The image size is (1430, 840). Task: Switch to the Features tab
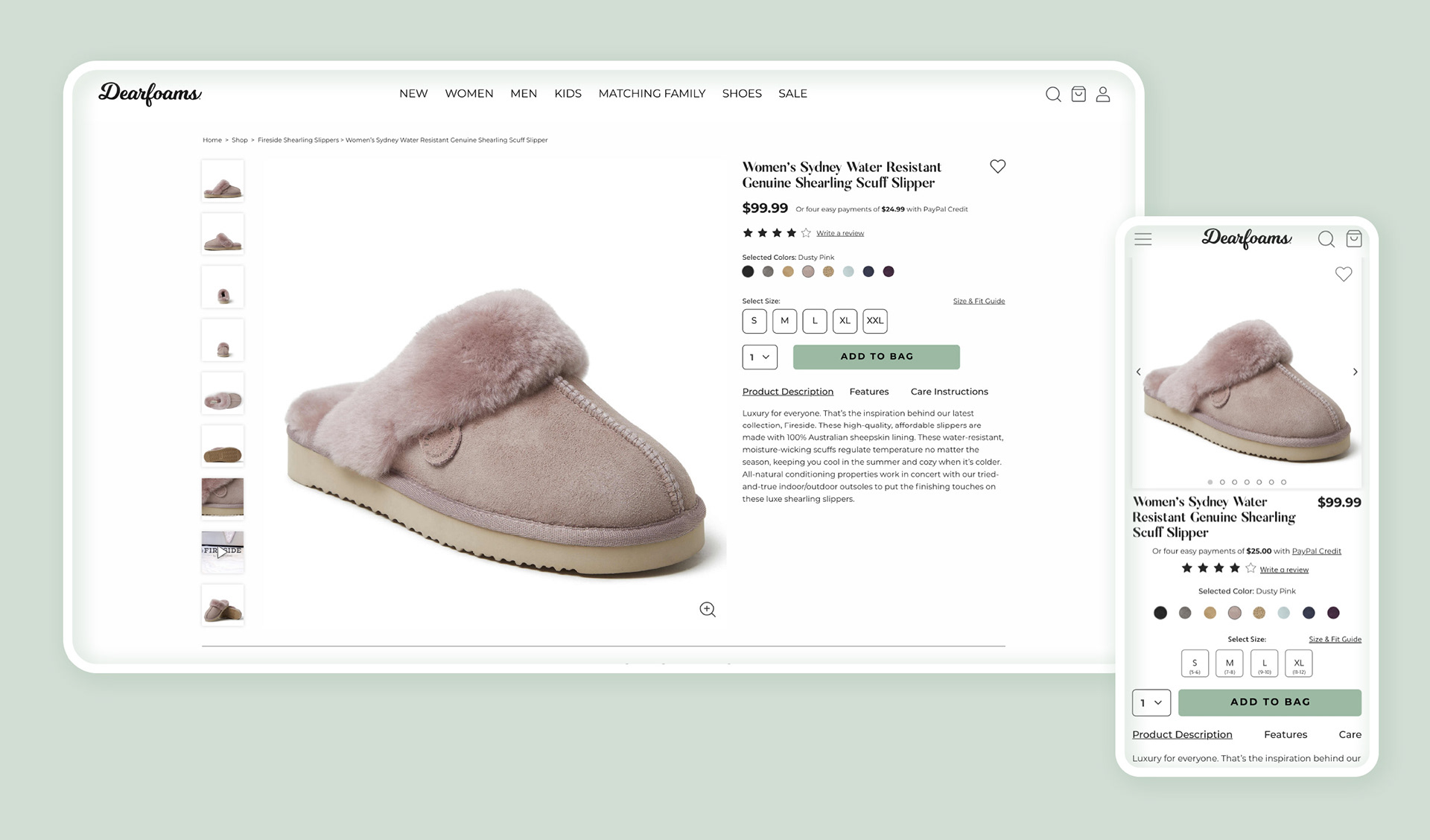pyautogui.click(x=869, y=391)
